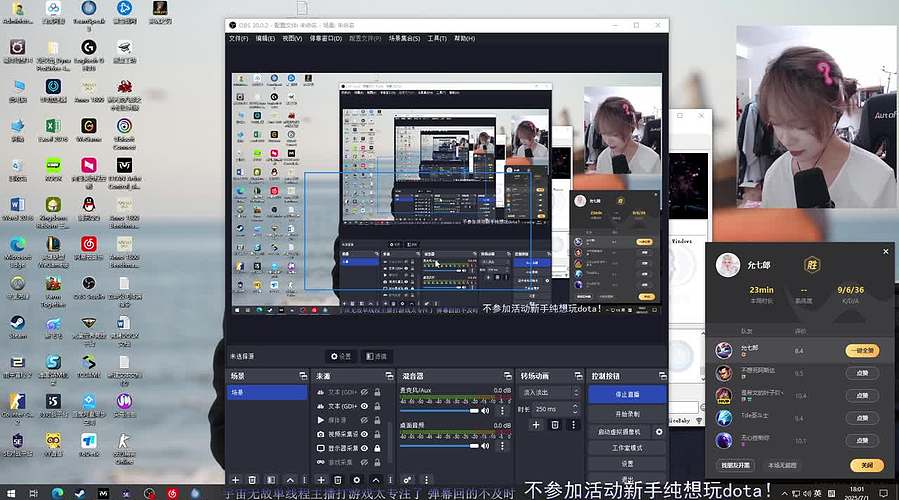Viewport: 899px width, 500px height.
Task: Open the 来源 footer more-options dots
Action: (390, 480)
